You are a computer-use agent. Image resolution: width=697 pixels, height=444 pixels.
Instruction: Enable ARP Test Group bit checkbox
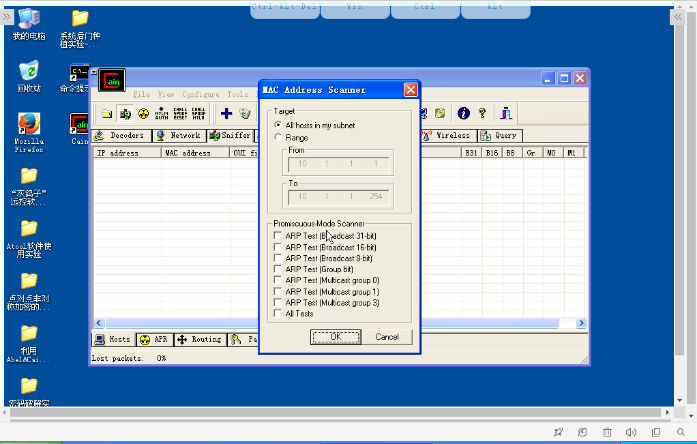[278, 269]
